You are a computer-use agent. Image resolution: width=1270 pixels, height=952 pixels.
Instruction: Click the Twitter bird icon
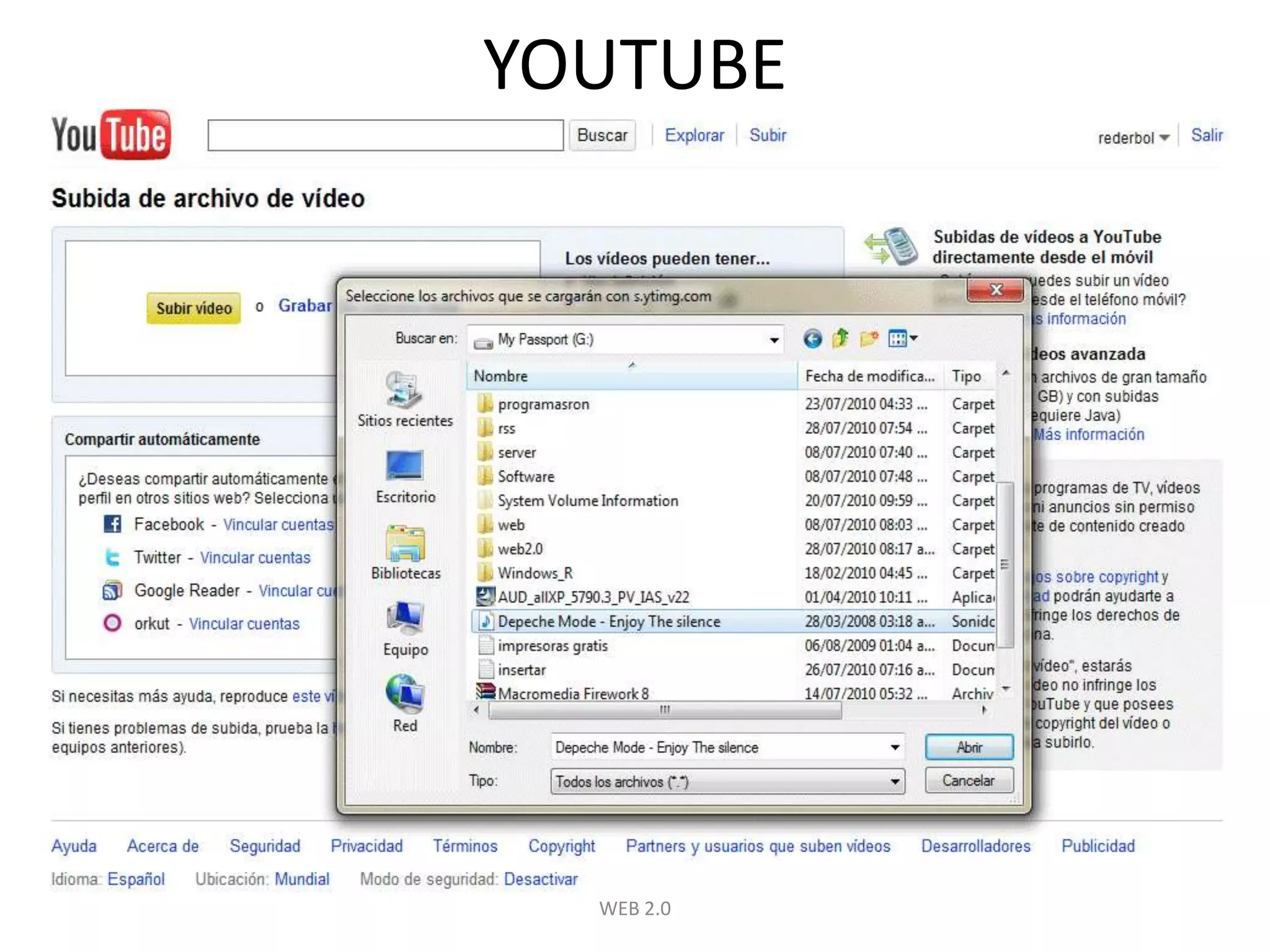(112, 557)
